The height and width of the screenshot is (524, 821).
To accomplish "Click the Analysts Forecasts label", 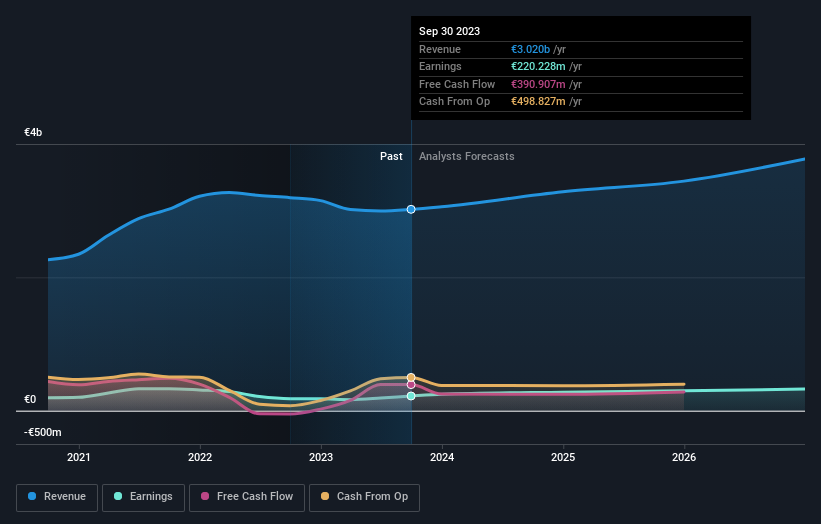I will (467, 157).
